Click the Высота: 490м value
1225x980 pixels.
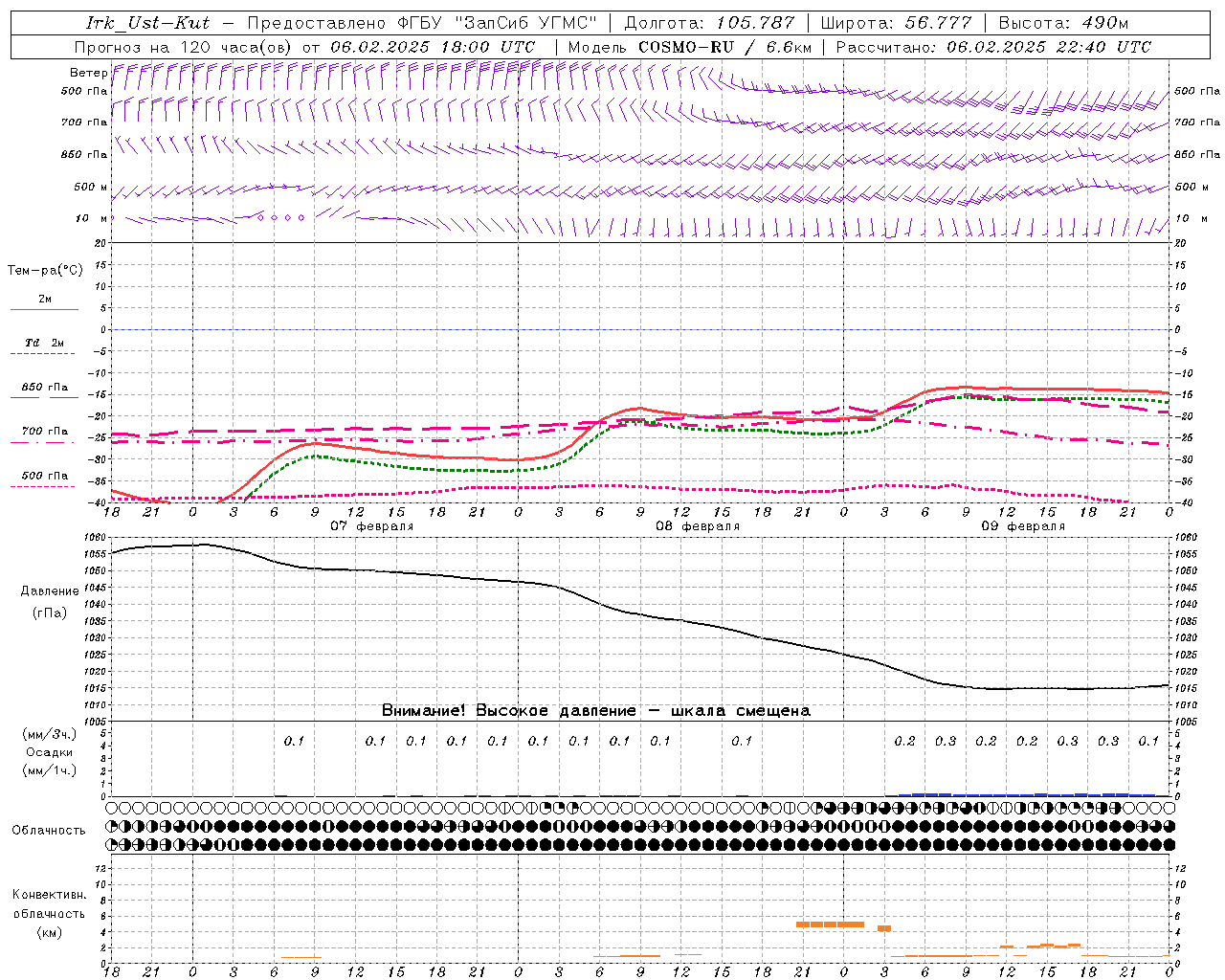1063,23
